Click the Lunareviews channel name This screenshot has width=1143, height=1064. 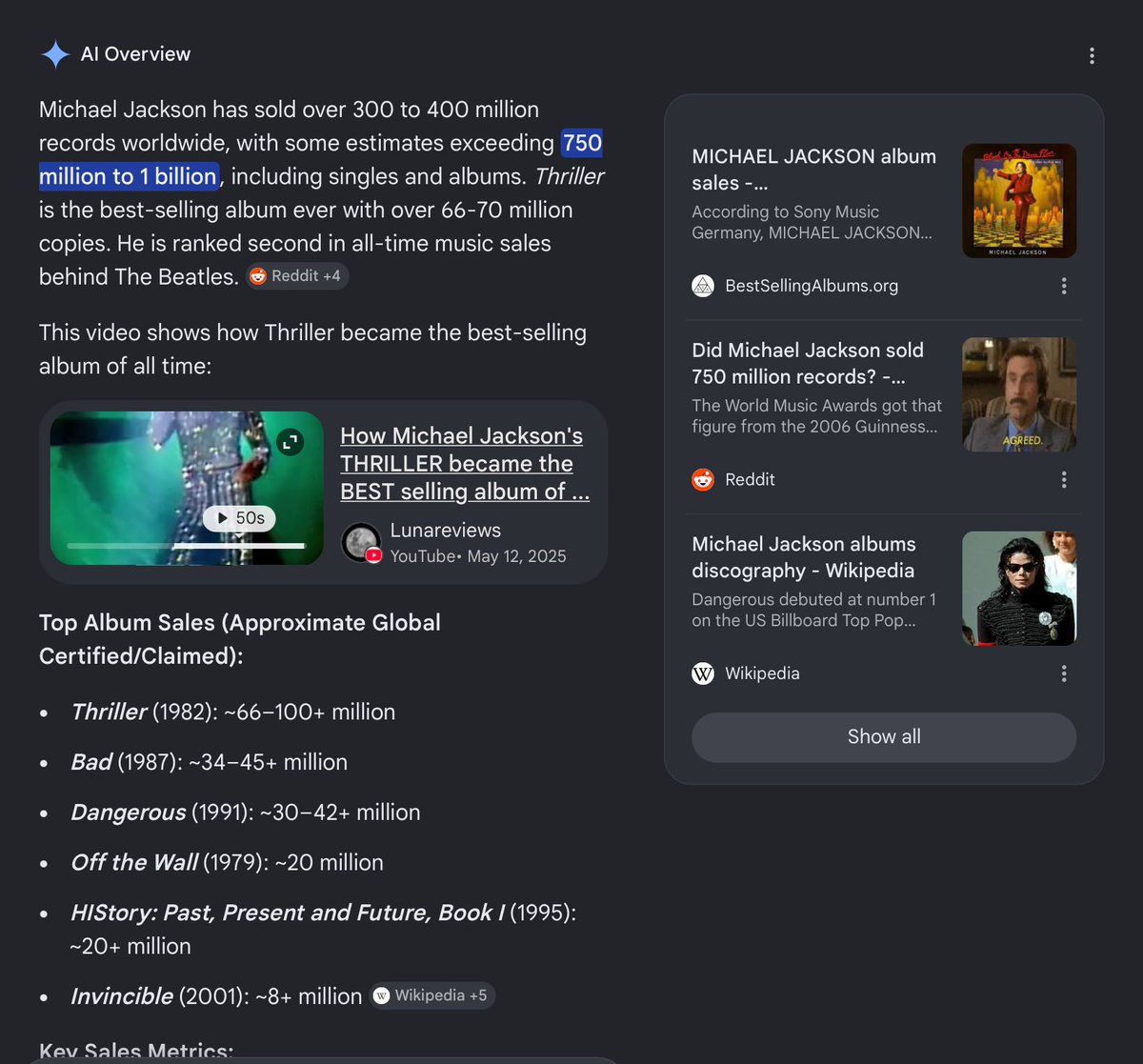click(445, 531)
